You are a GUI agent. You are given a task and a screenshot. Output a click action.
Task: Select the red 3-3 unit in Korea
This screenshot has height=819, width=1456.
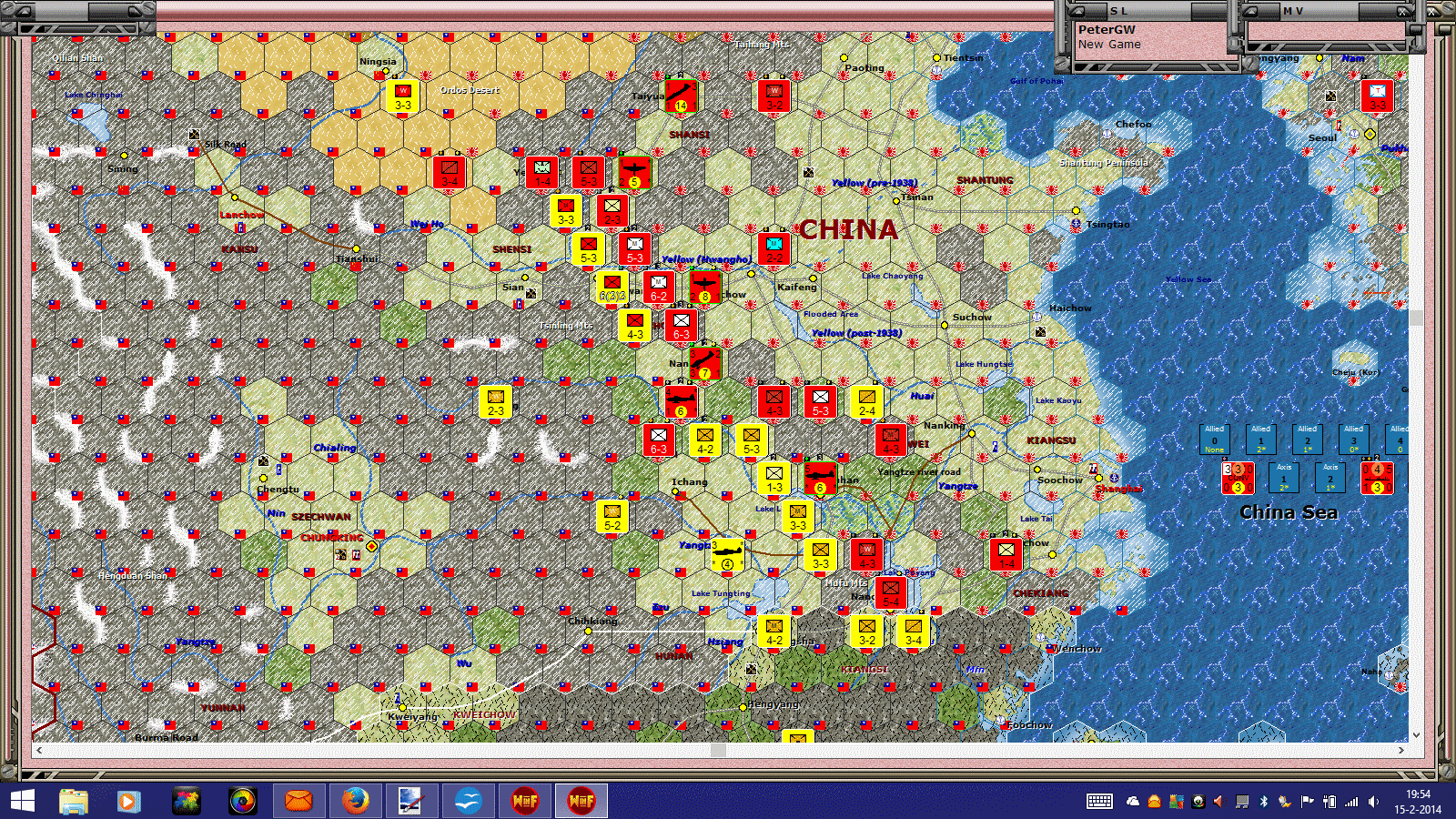click(1377, 96)
